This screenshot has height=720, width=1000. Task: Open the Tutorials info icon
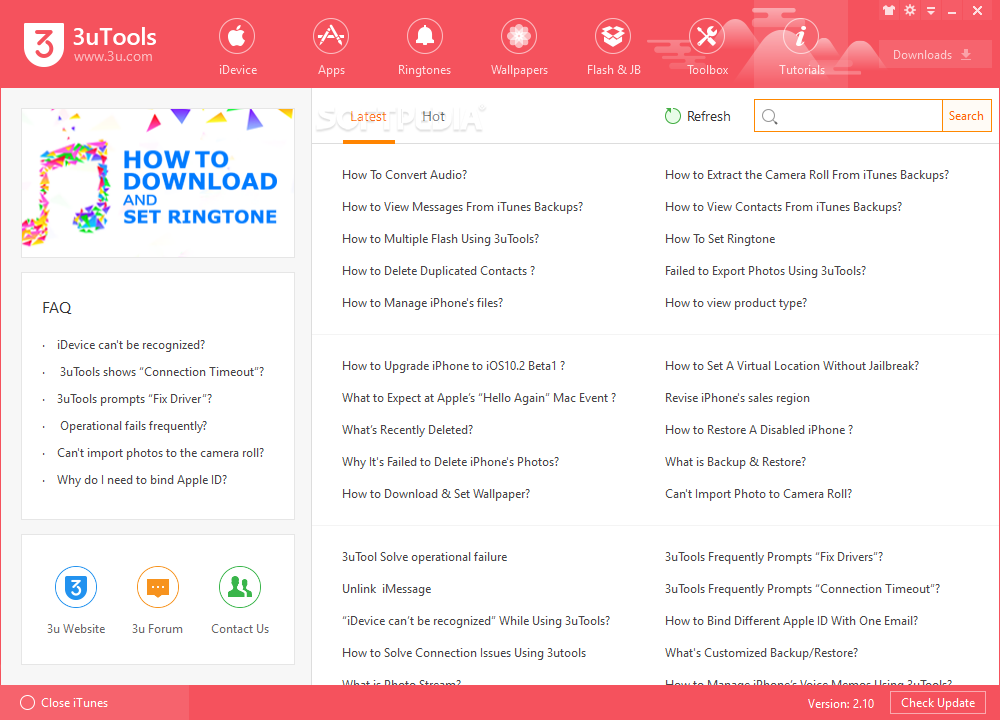pos(801,36)
